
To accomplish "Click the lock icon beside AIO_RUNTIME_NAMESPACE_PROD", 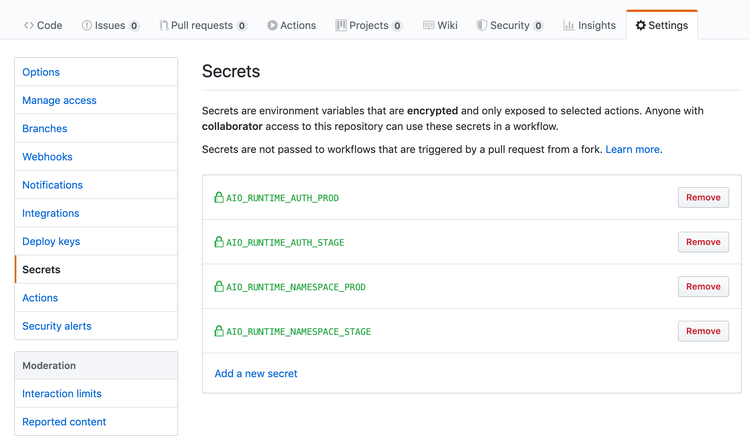I will pyautogui.click(x=219, y=286).
